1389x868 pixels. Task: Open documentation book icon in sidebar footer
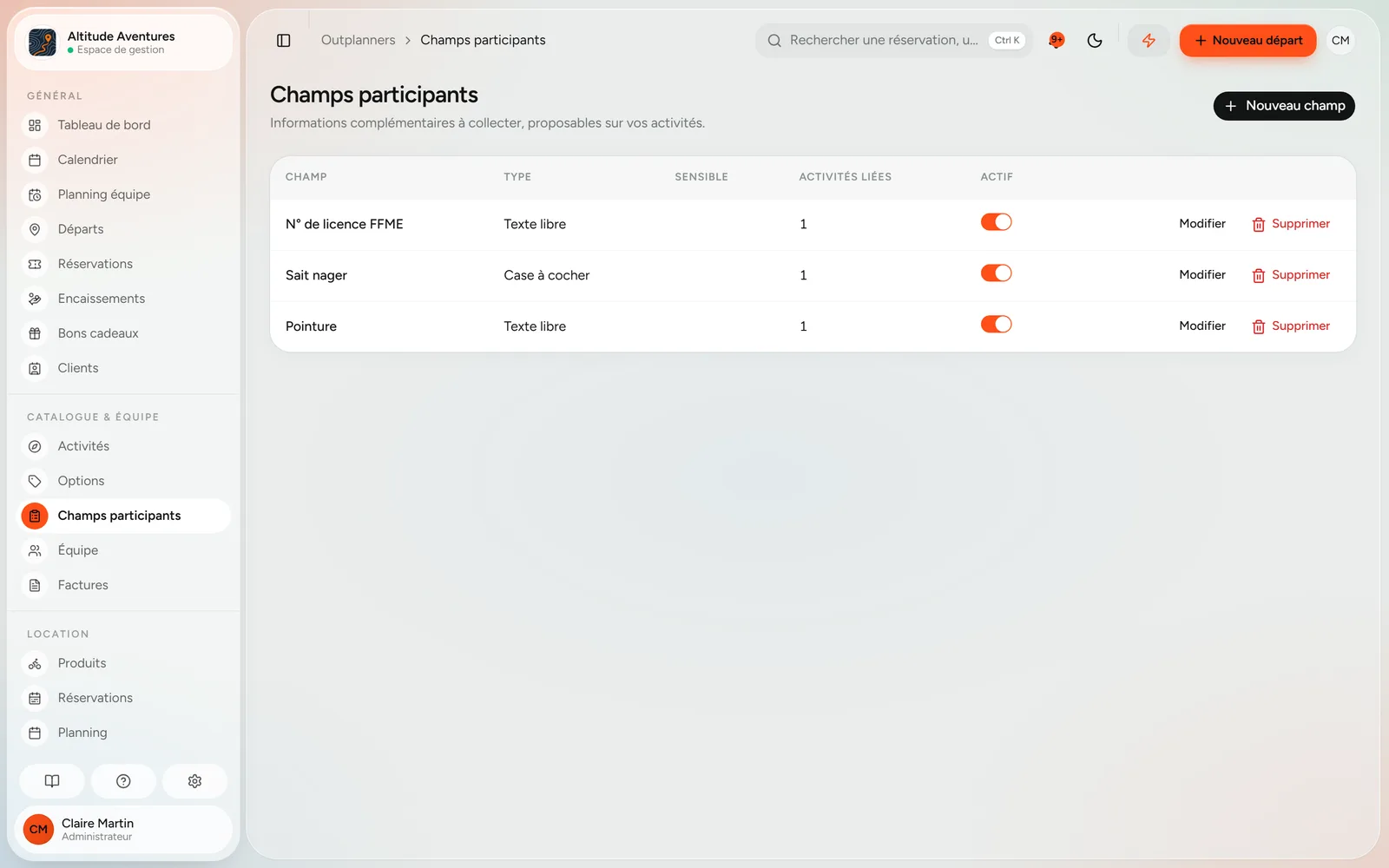pos(52,781)
